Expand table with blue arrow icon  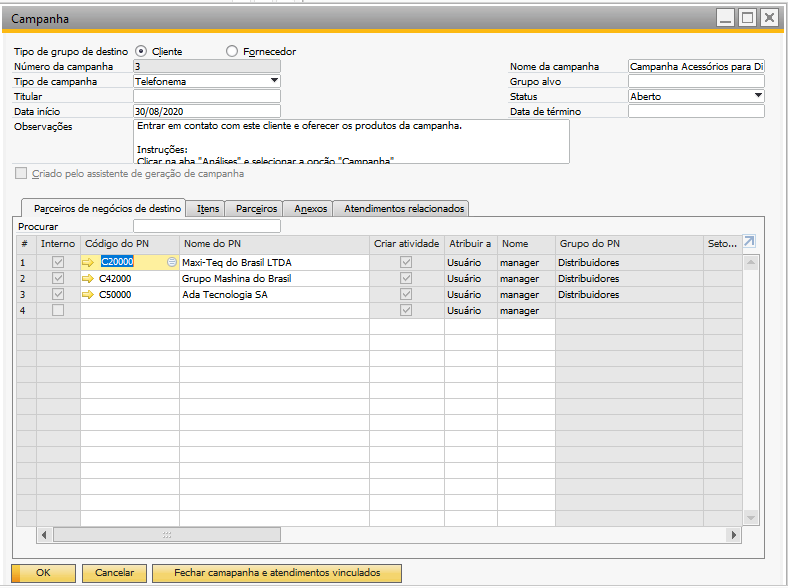[749, 242]
